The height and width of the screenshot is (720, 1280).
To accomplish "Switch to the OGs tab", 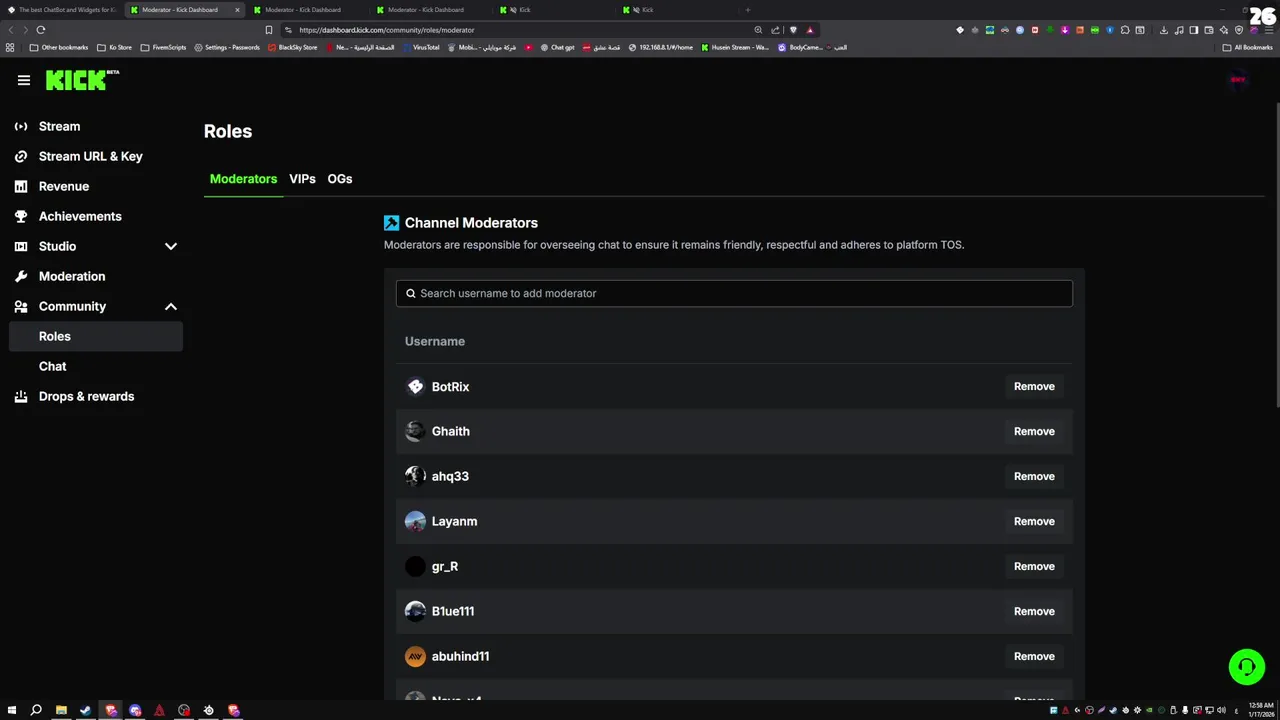I will (340, 179).
